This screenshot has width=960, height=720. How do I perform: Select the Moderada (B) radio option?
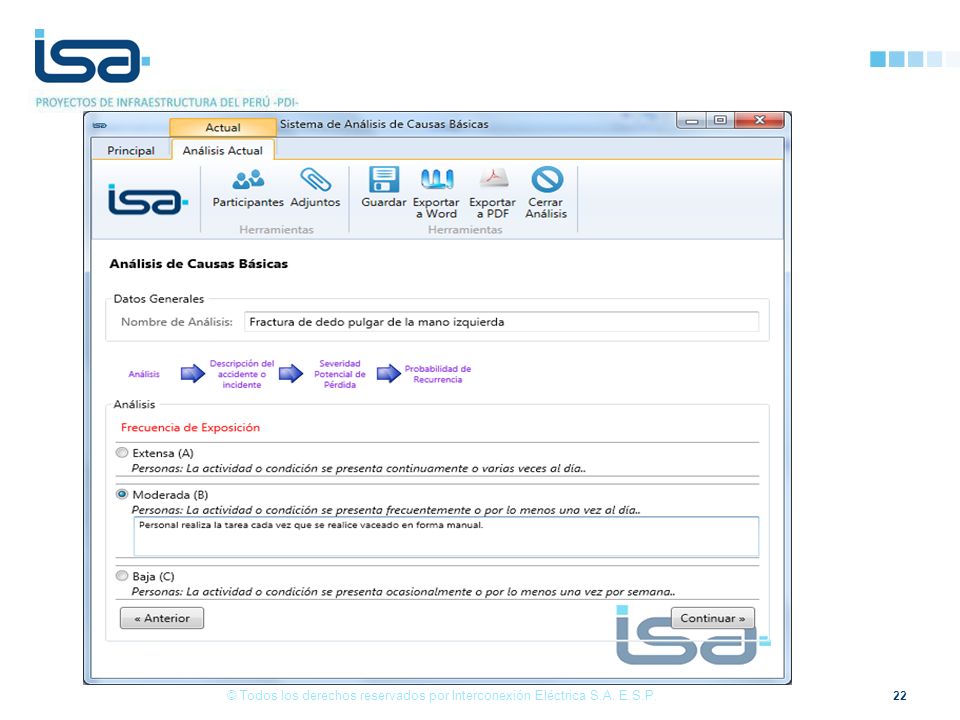click(122, 494)
